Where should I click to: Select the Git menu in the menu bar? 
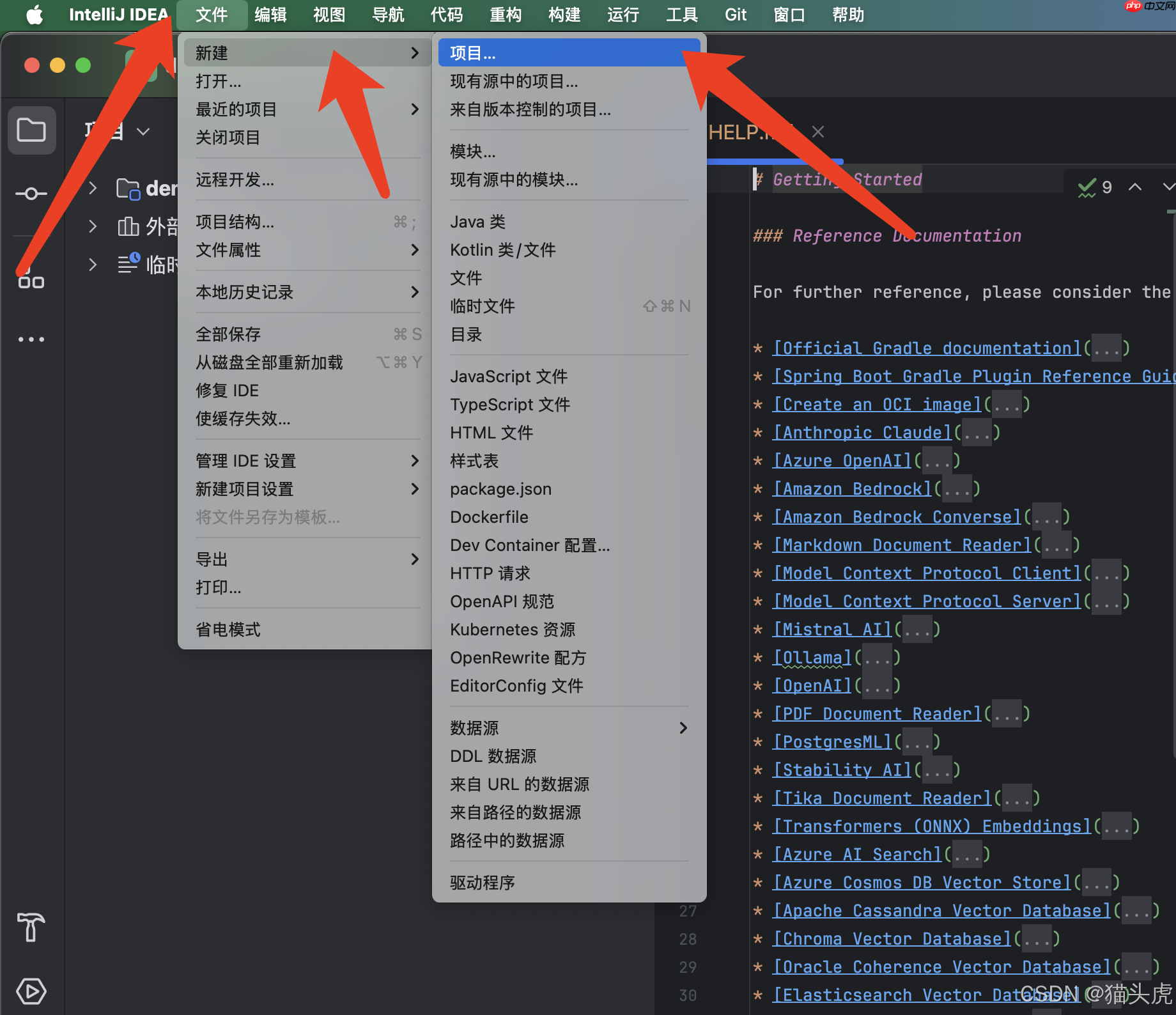[734, 14]
